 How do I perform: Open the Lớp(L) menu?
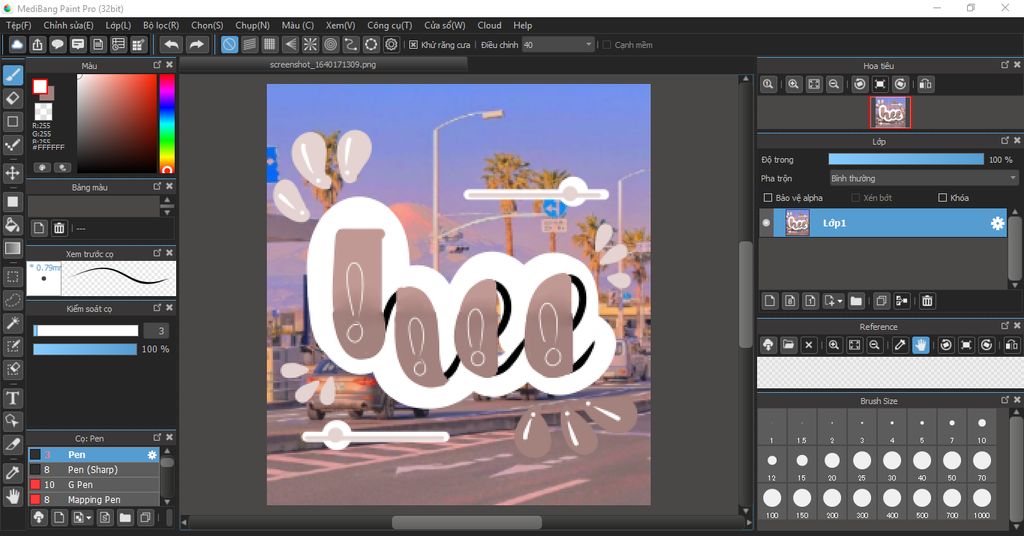click(118, 25)
